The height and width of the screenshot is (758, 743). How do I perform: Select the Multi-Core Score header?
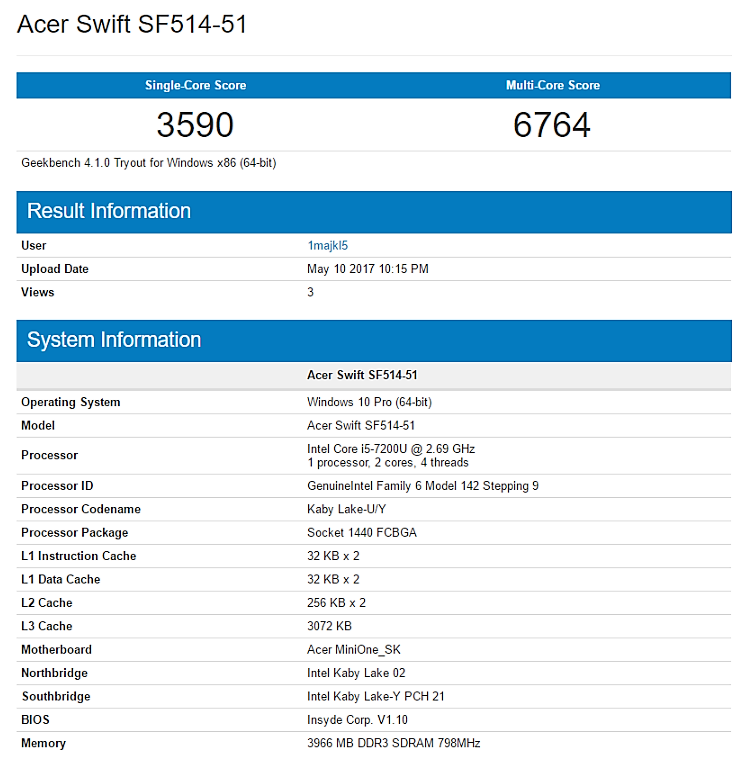(552, 85)
